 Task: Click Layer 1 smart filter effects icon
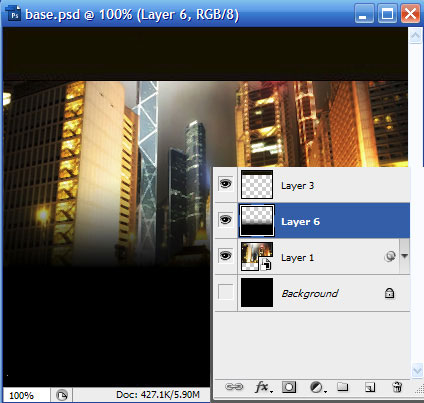(x=390, y=256)
